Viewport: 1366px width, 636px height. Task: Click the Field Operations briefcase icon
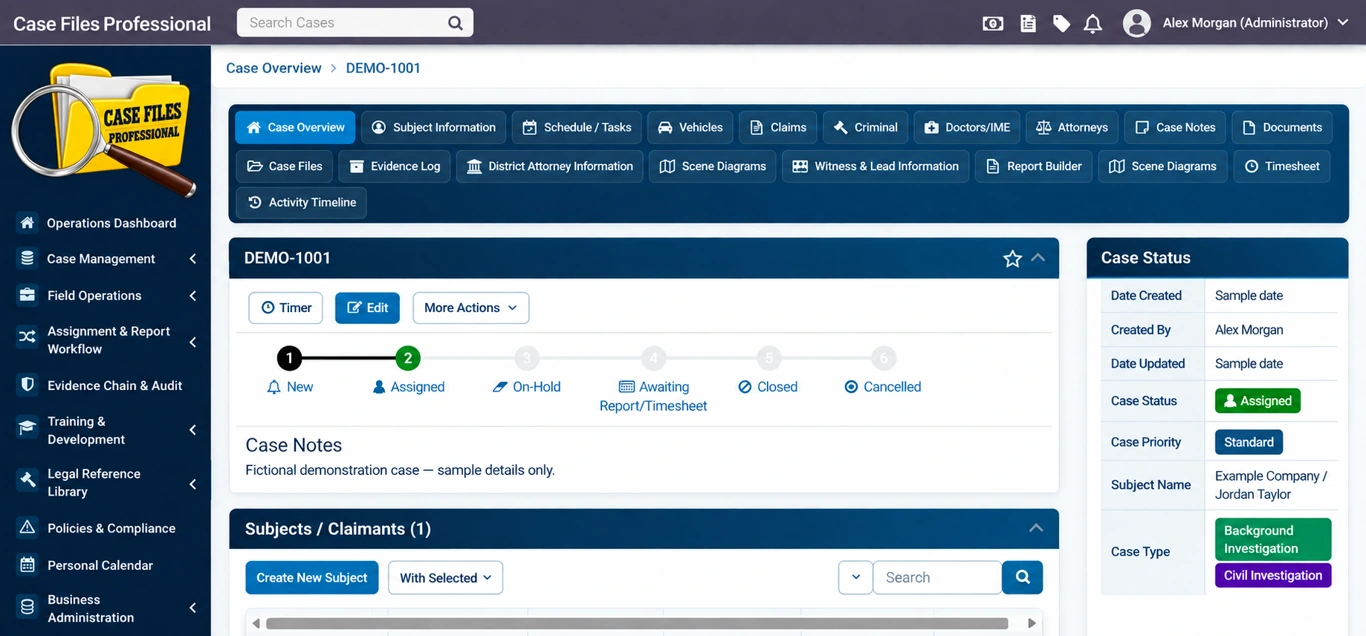tap(28, 295)
